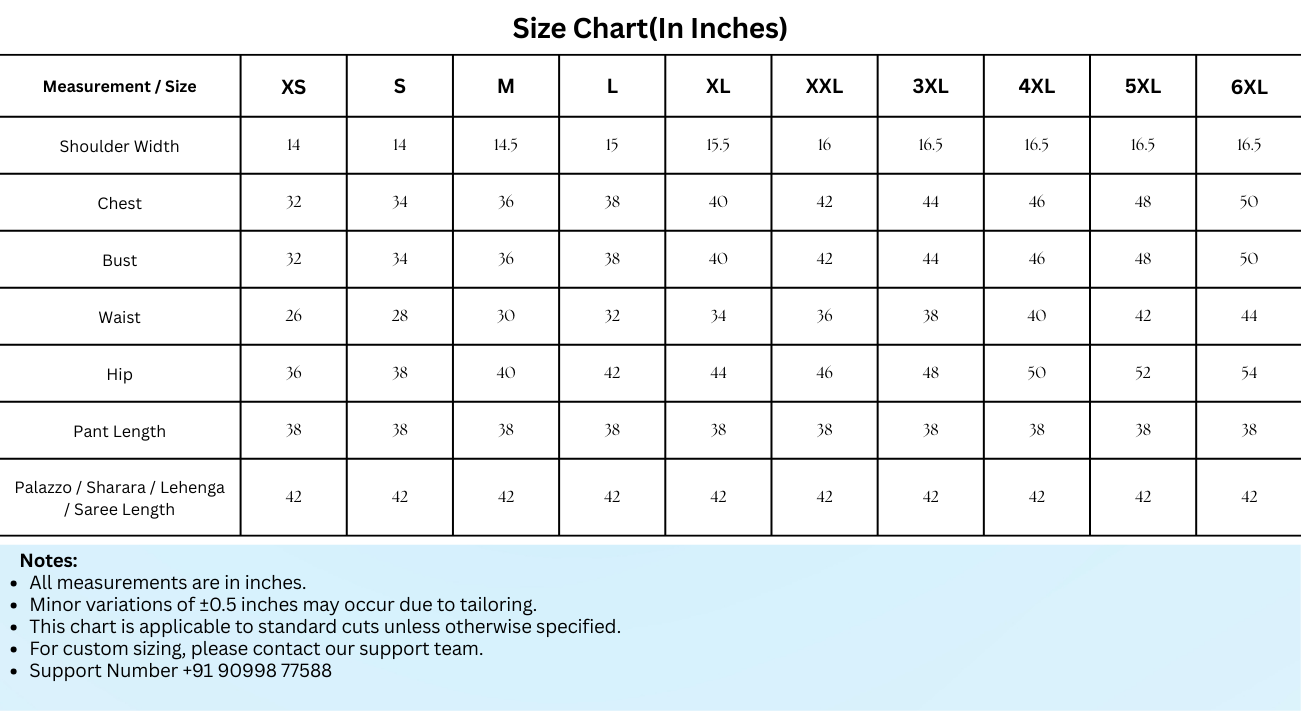The width and height of the screenshot is (1301, 720).
Task: Click the Waist row label
Action: (x=119, y=317)
